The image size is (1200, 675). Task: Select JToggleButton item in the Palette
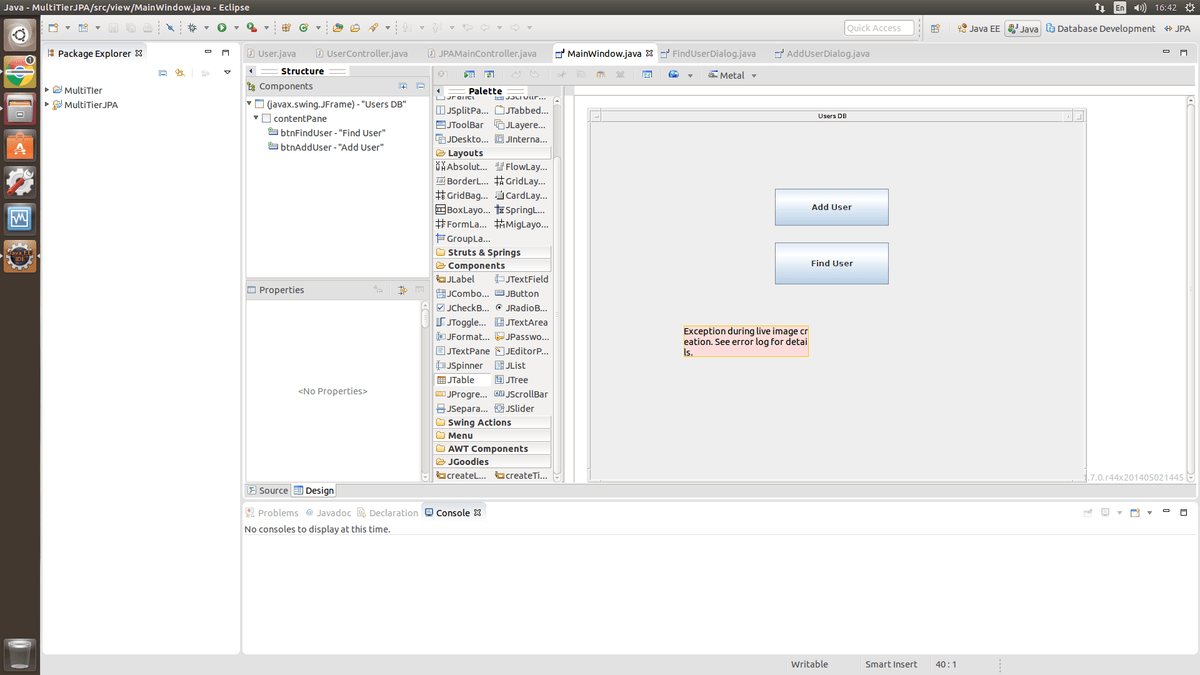coord(462,322)
